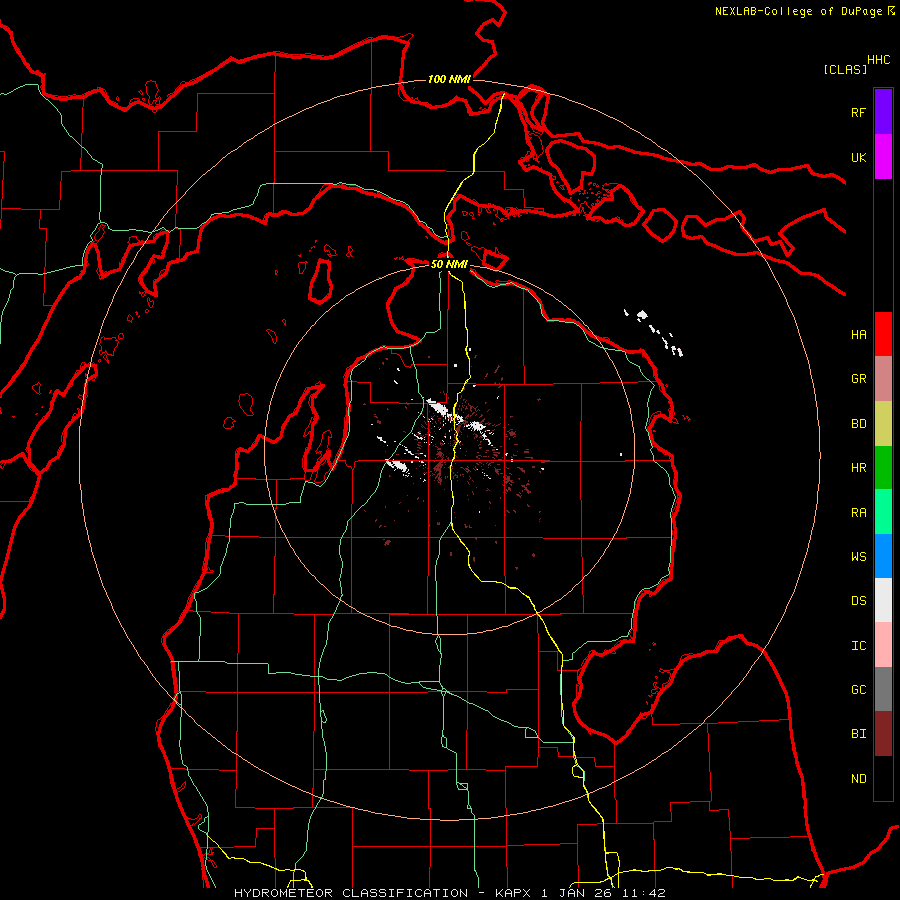This screenshot has height=900, width=900.
Task: Click the UK magenta legend color block
Action: (x=883, y=157)
